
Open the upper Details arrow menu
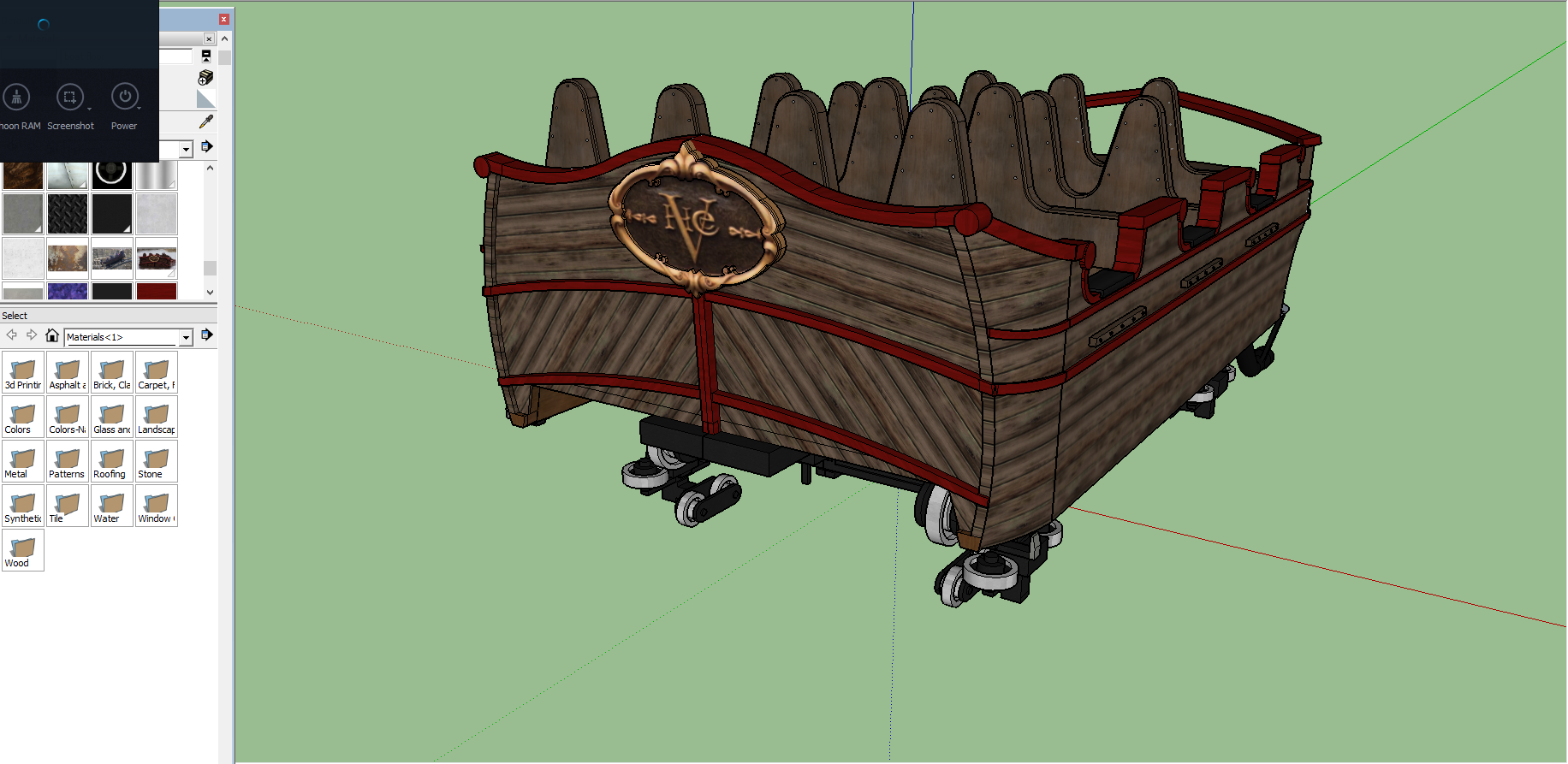(206, 147)
